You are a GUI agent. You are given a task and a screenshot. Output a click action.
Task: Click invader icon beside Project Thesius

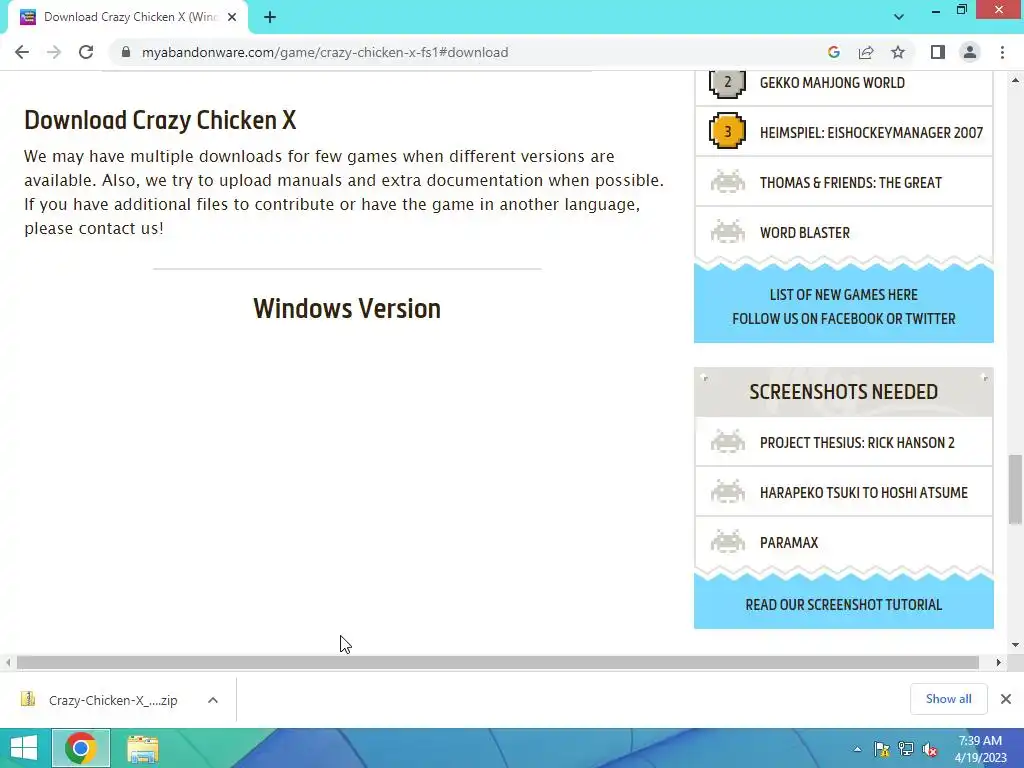(x=728, y=441)
